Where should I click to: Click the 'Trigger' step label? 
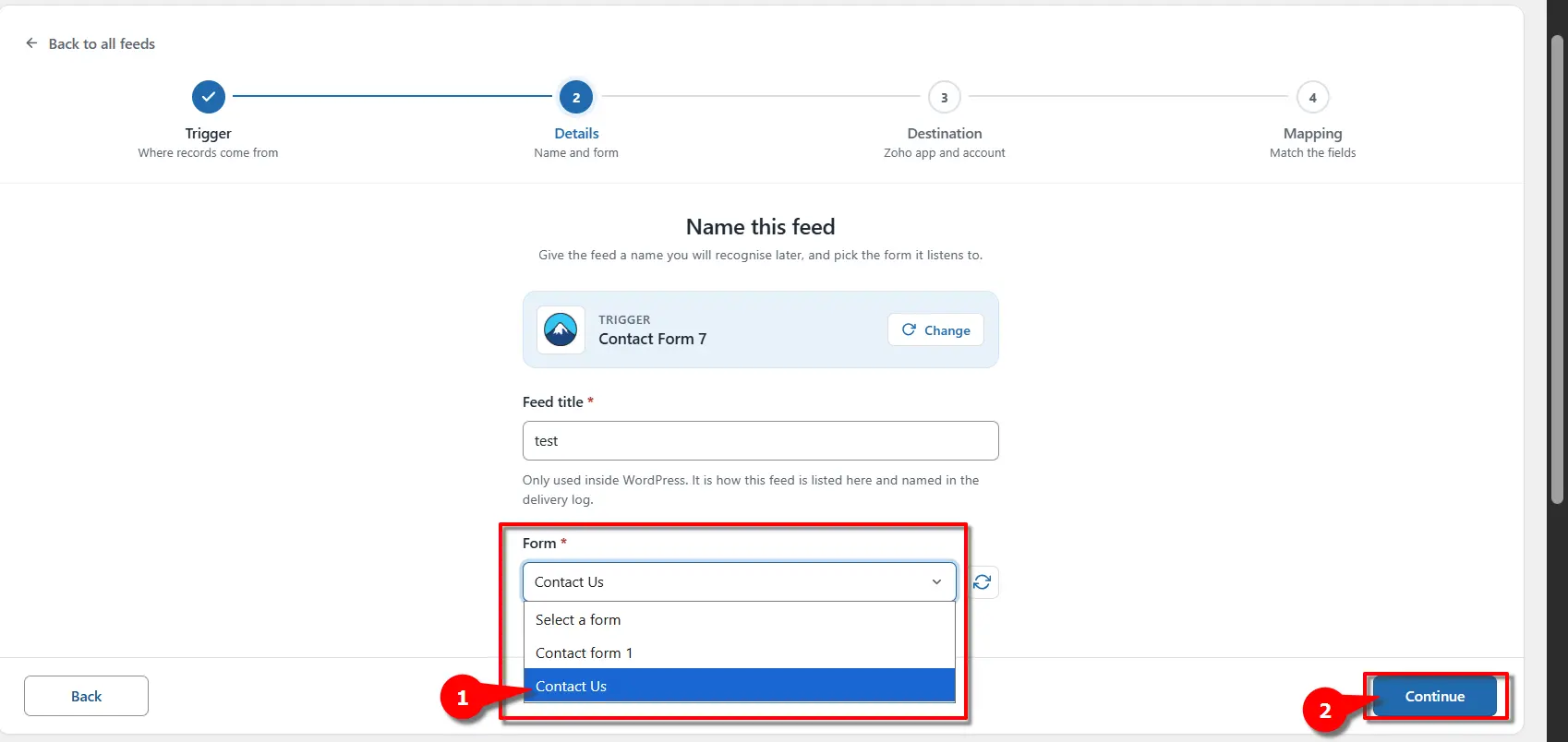(x=208, y=134)
